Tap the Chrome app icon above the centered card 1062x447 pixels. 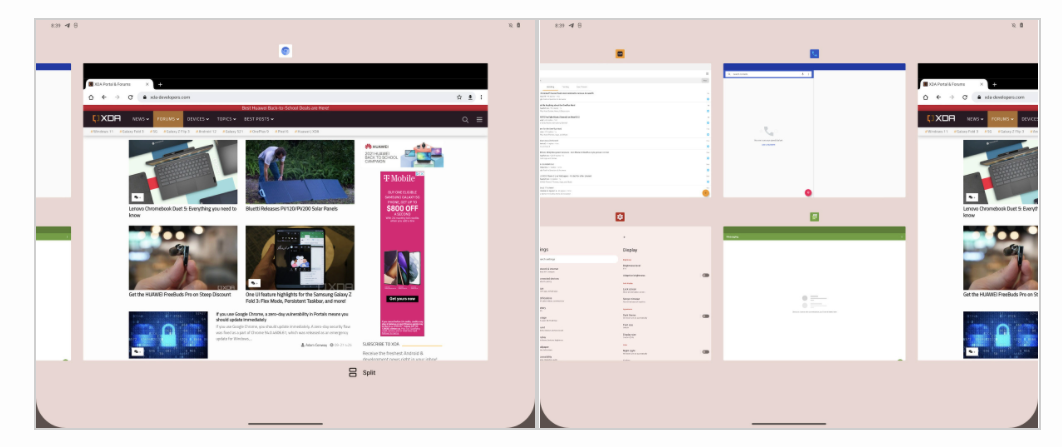coord(285,51)
